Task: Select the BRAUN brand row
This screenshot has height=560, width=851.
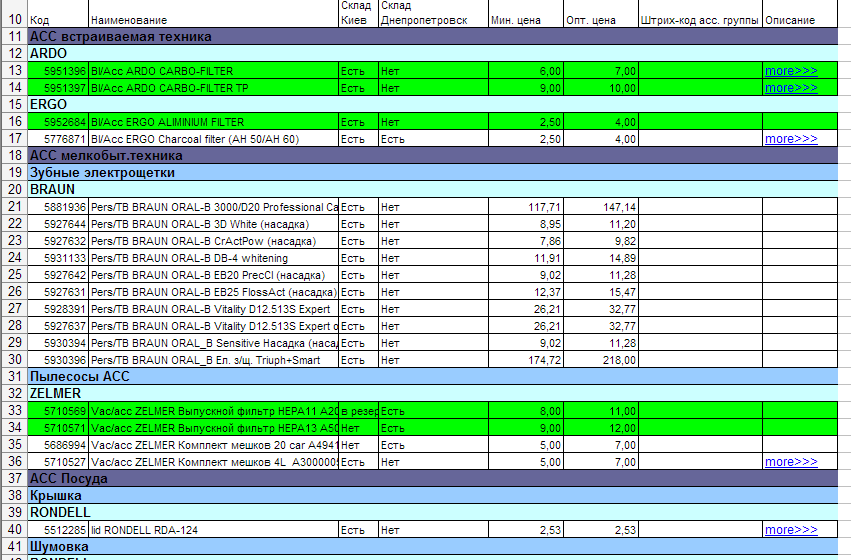Action: click(433, 189)
